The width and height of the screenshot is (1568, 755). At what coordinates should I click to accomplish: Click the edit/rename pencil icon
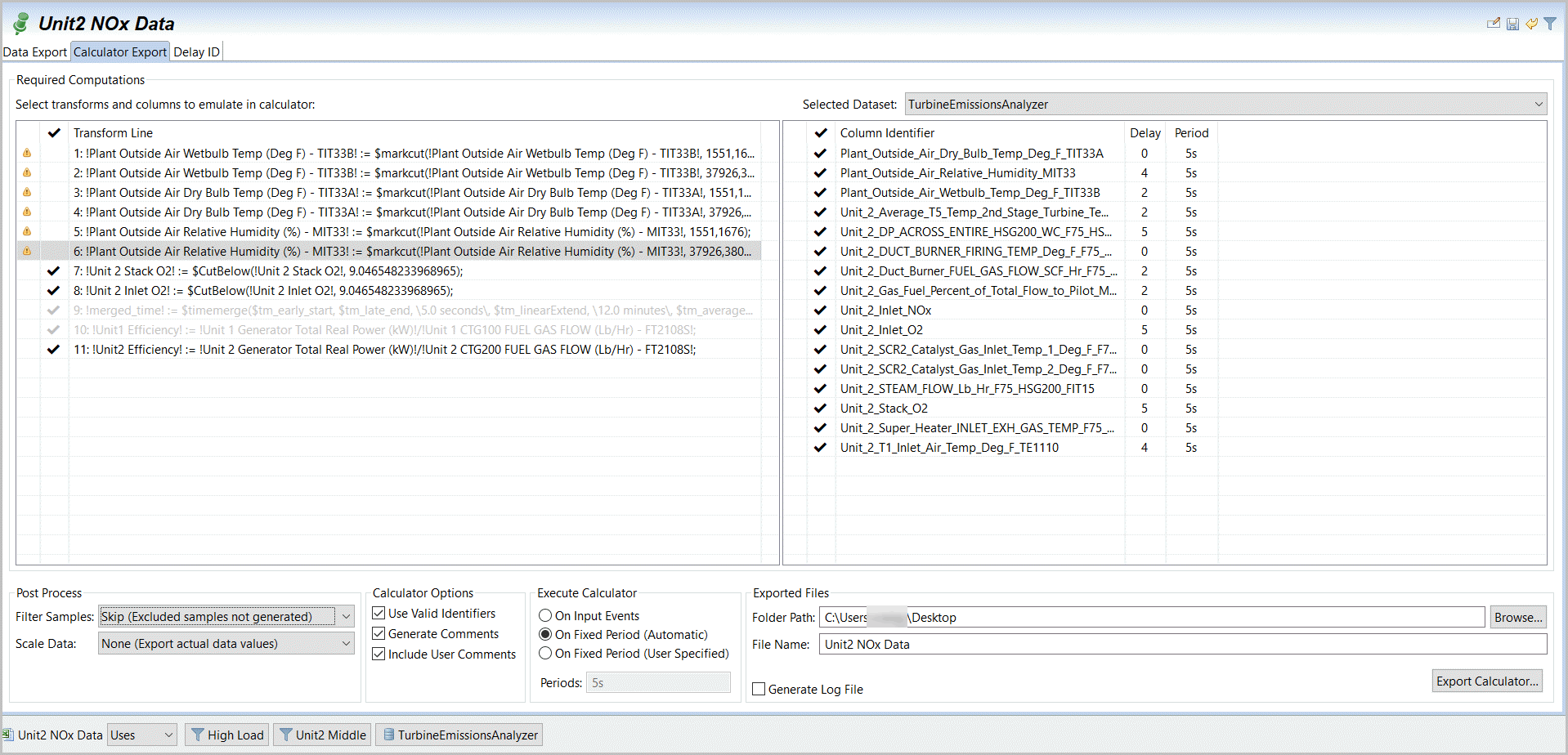coord(1493,24)
